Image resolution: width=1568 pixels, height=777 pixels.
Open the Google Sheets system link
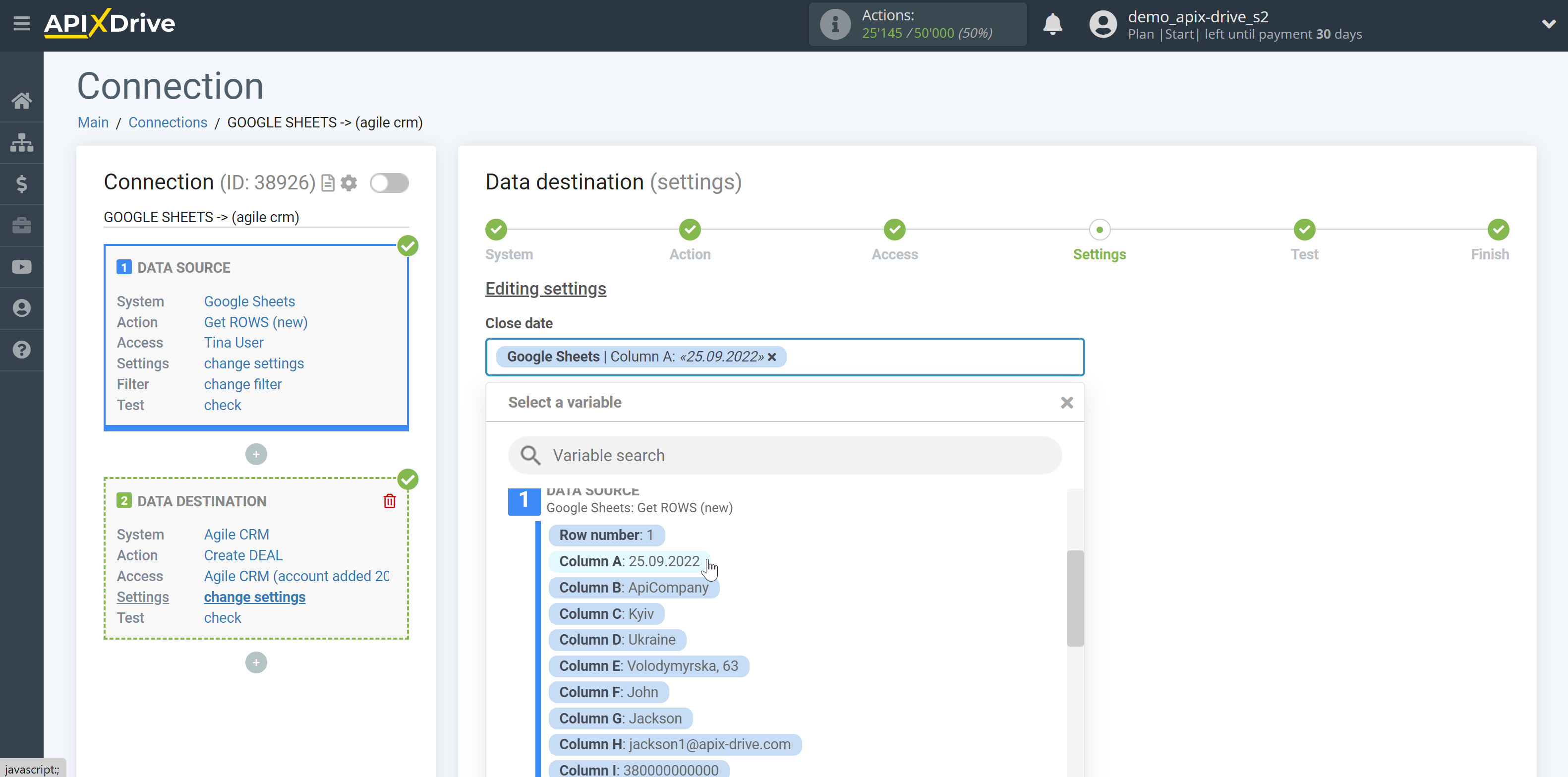click(x=249, y=301)
